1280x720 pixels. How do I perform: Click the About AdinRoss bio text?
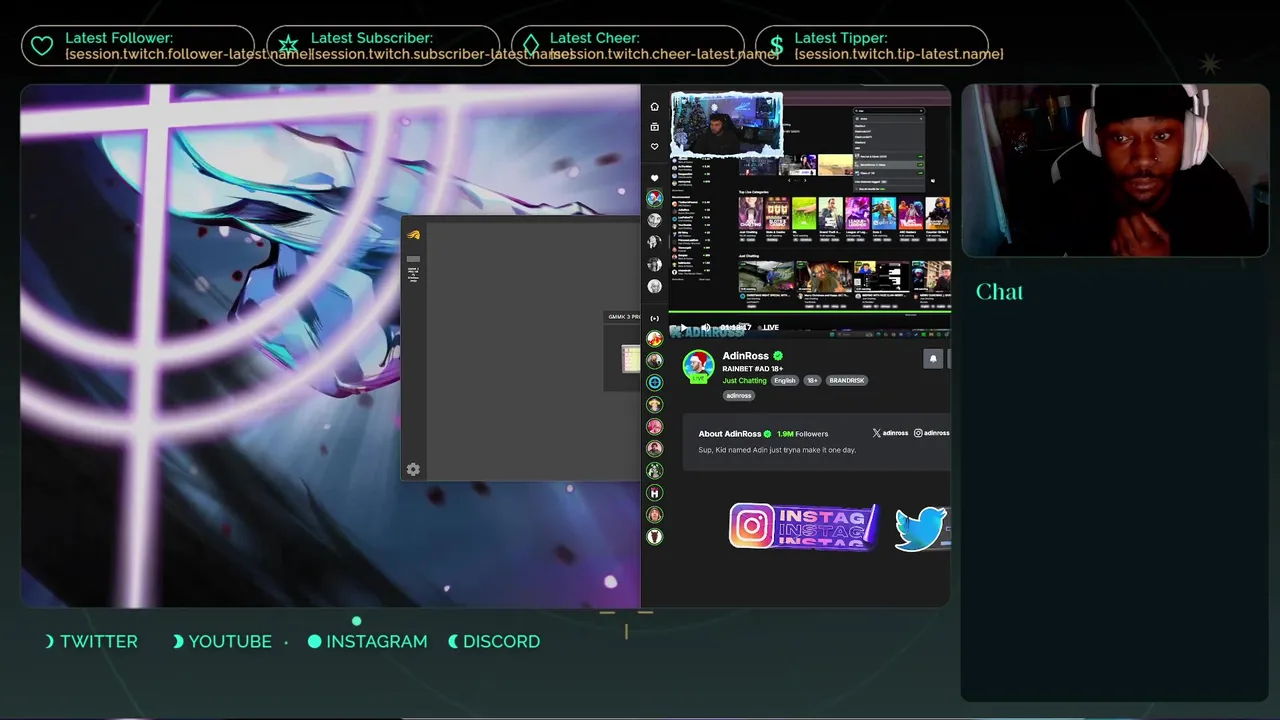click(777, 450)
